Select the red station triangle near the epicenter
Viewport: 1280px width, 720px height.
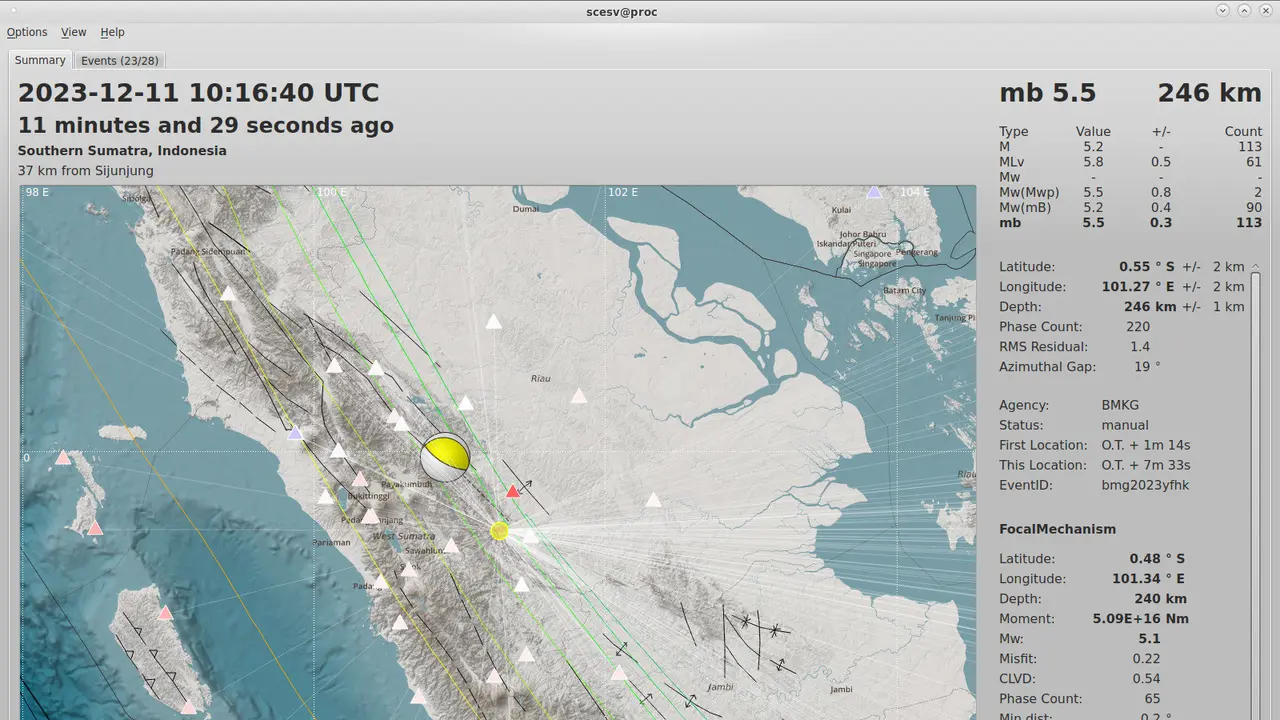pyautogui.click(x=513, y=491)
